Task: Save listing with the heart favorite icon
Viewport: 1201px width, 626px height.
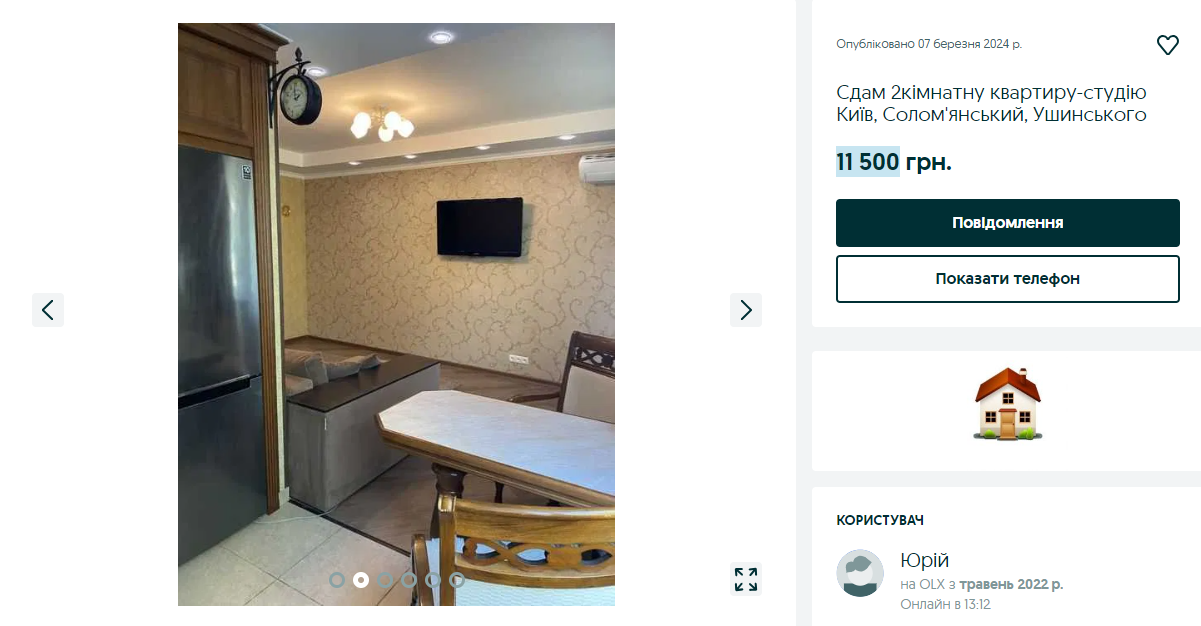Action: click(x=1167, y=45)
